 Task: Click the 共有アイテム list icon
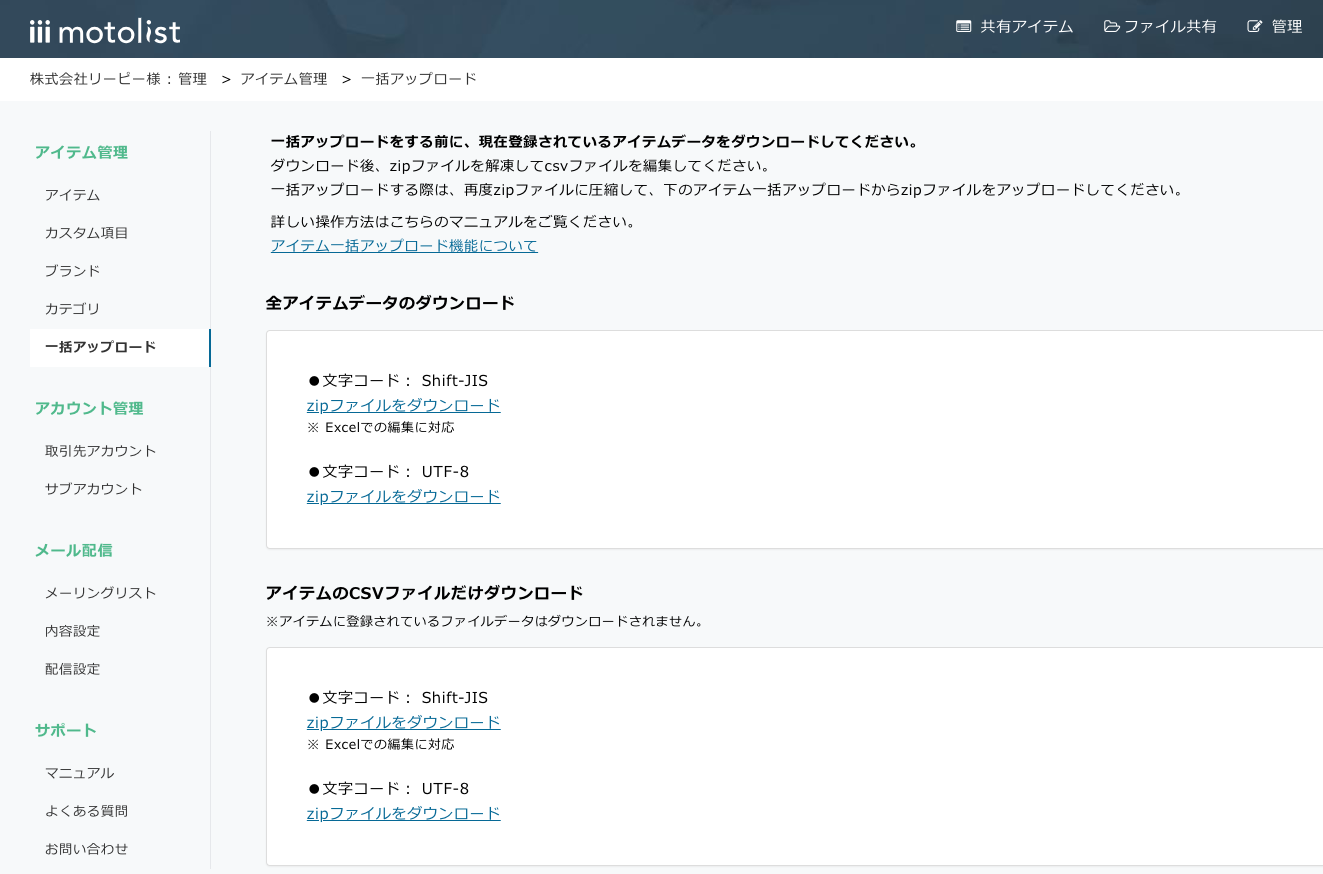pyautogui.click(x=963, y=27)
